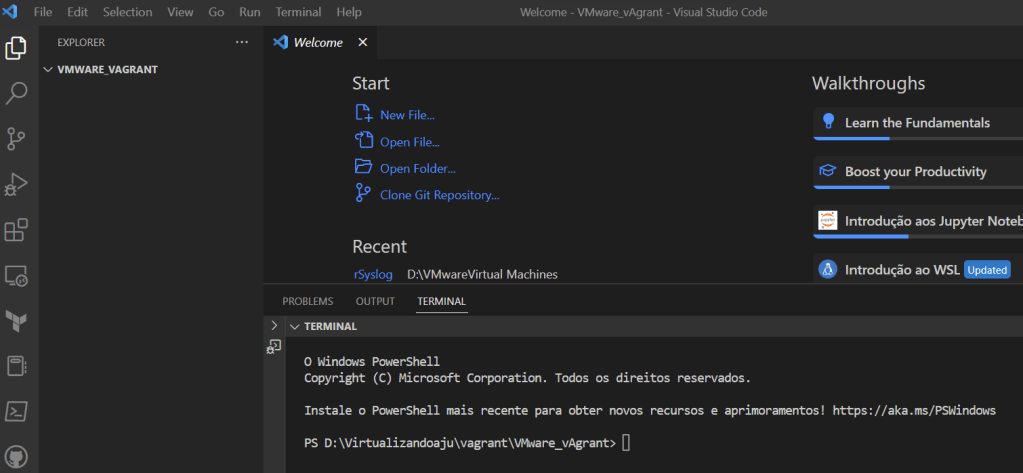Open the Learn the Fundamentals walkthrough

point(917,123)
